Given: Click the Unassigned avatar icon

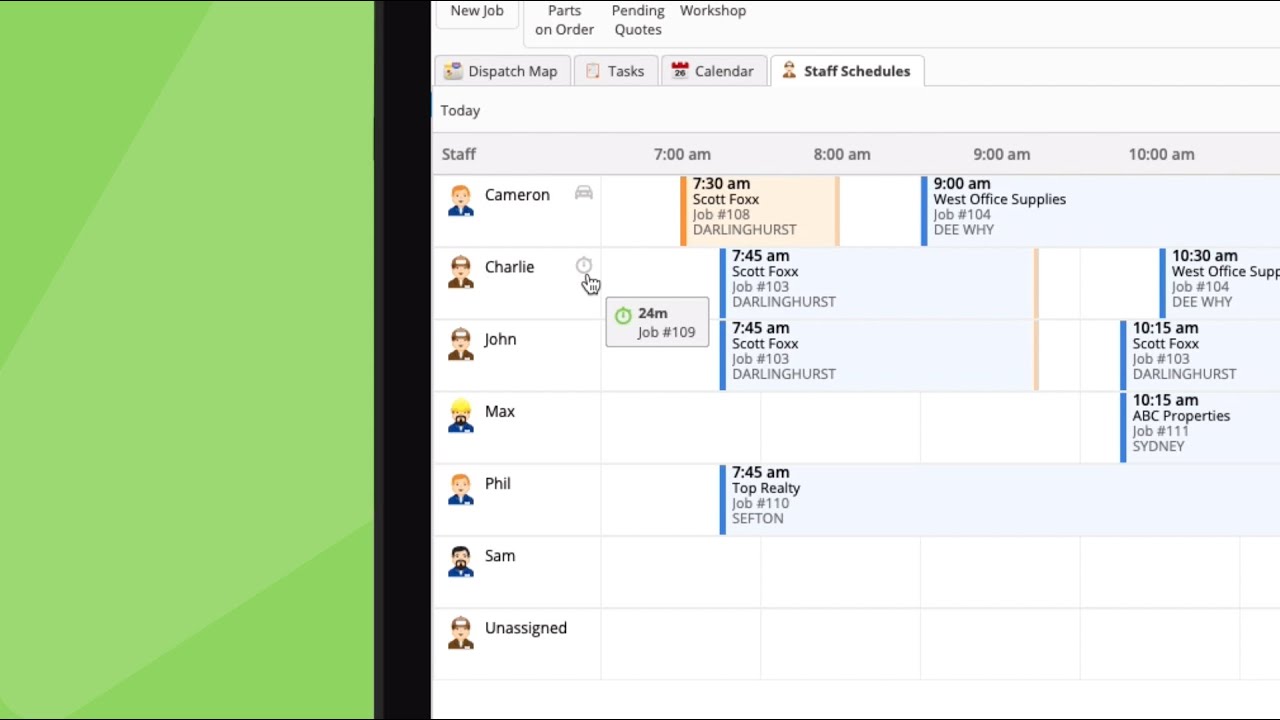Looking at the screenshot, I should (x=460, y=633).
